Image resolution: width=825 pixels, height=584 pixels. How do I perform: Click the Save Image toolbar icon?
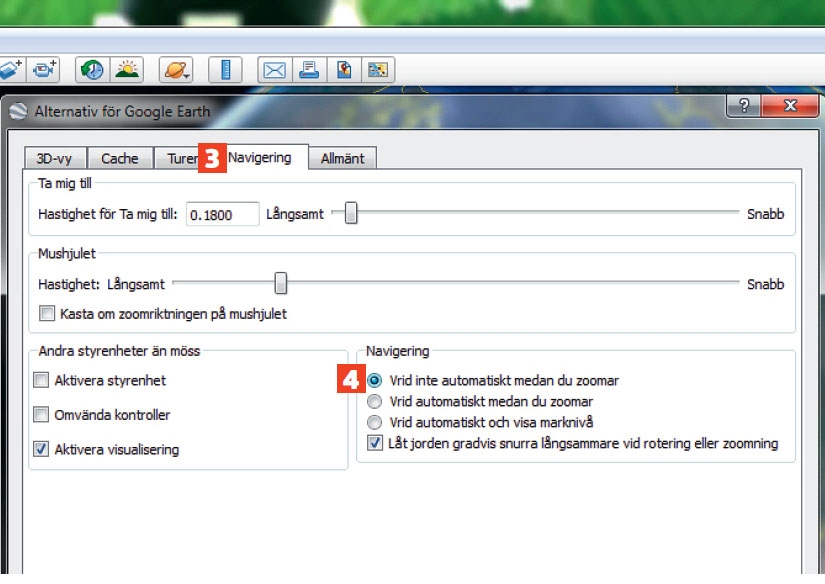[x=378, y=70]
